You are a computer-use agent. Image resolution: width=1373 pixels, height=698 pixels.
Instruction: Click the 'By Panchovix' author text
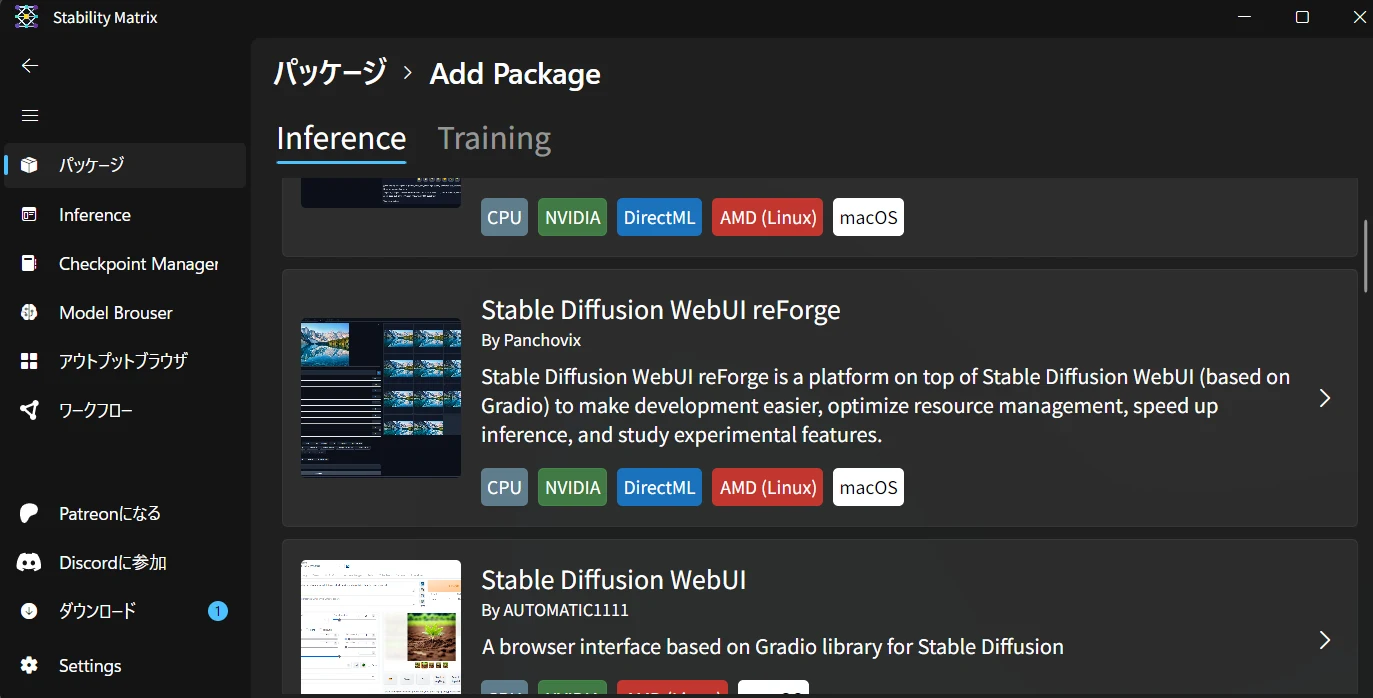tap(531, 340)
